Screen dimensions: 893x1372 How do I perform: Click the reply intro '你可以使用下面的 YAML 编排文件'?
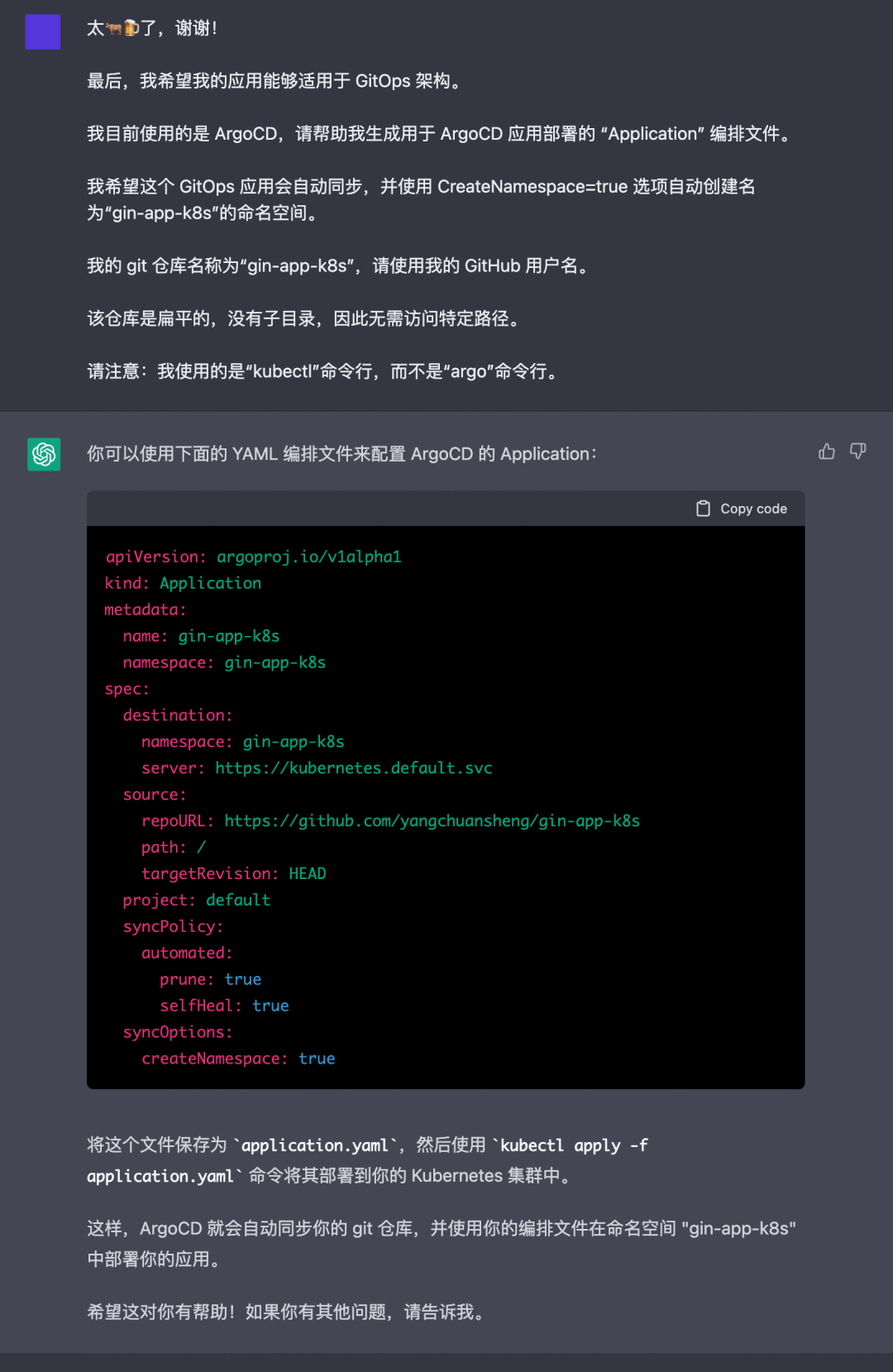(341, 454)
